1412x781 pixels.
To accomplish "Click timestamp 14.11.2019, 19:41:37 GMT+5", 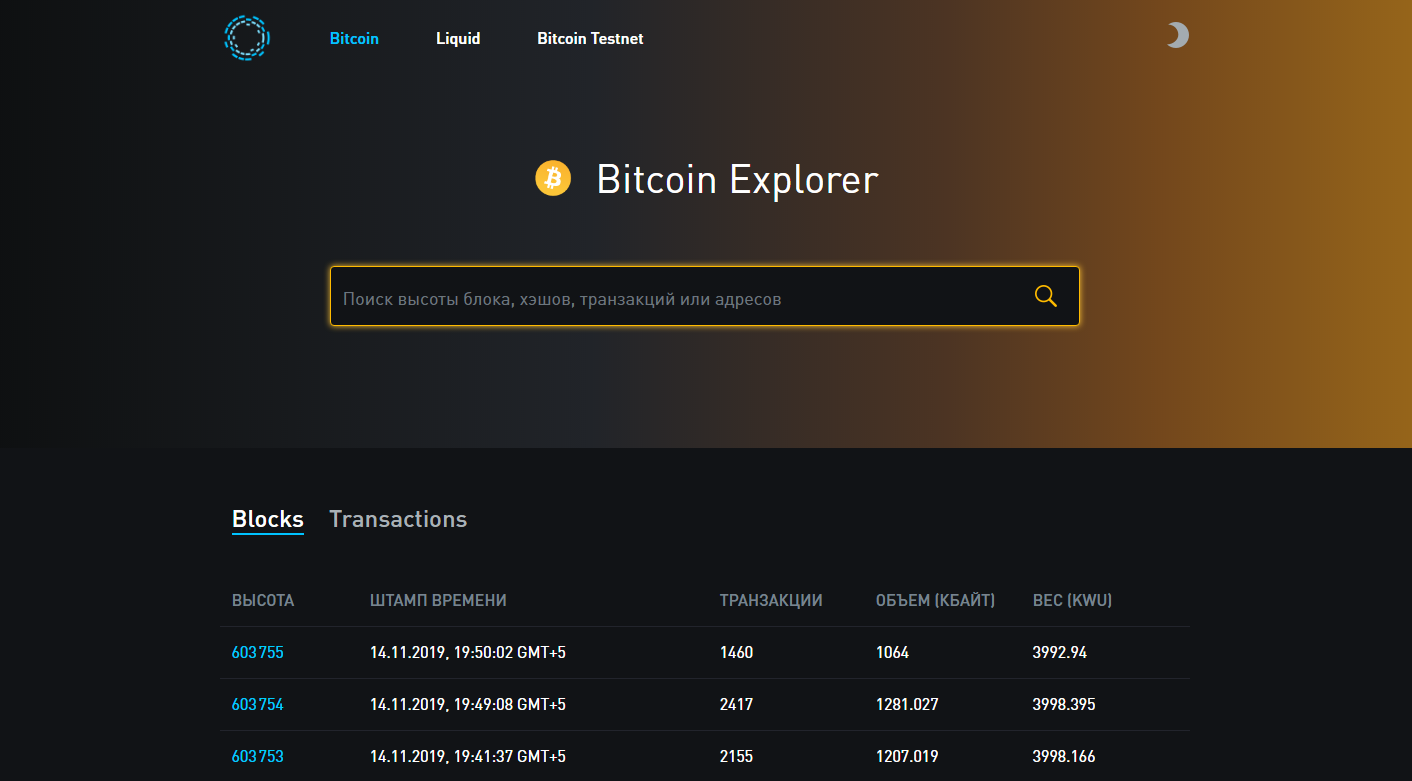I will click(x=468, y=756).
